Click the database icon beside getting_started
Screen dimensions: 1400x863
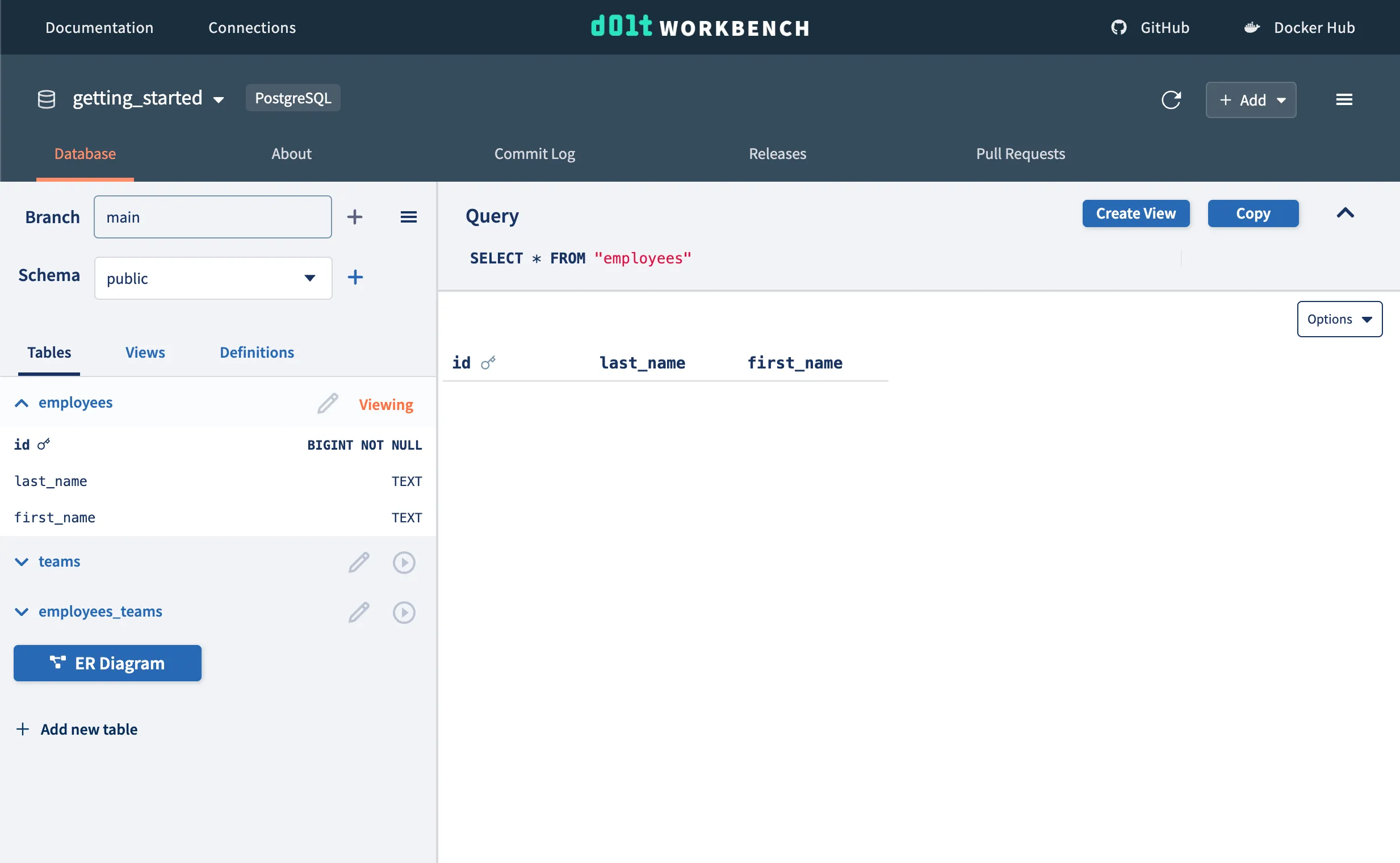click(45, 98)
